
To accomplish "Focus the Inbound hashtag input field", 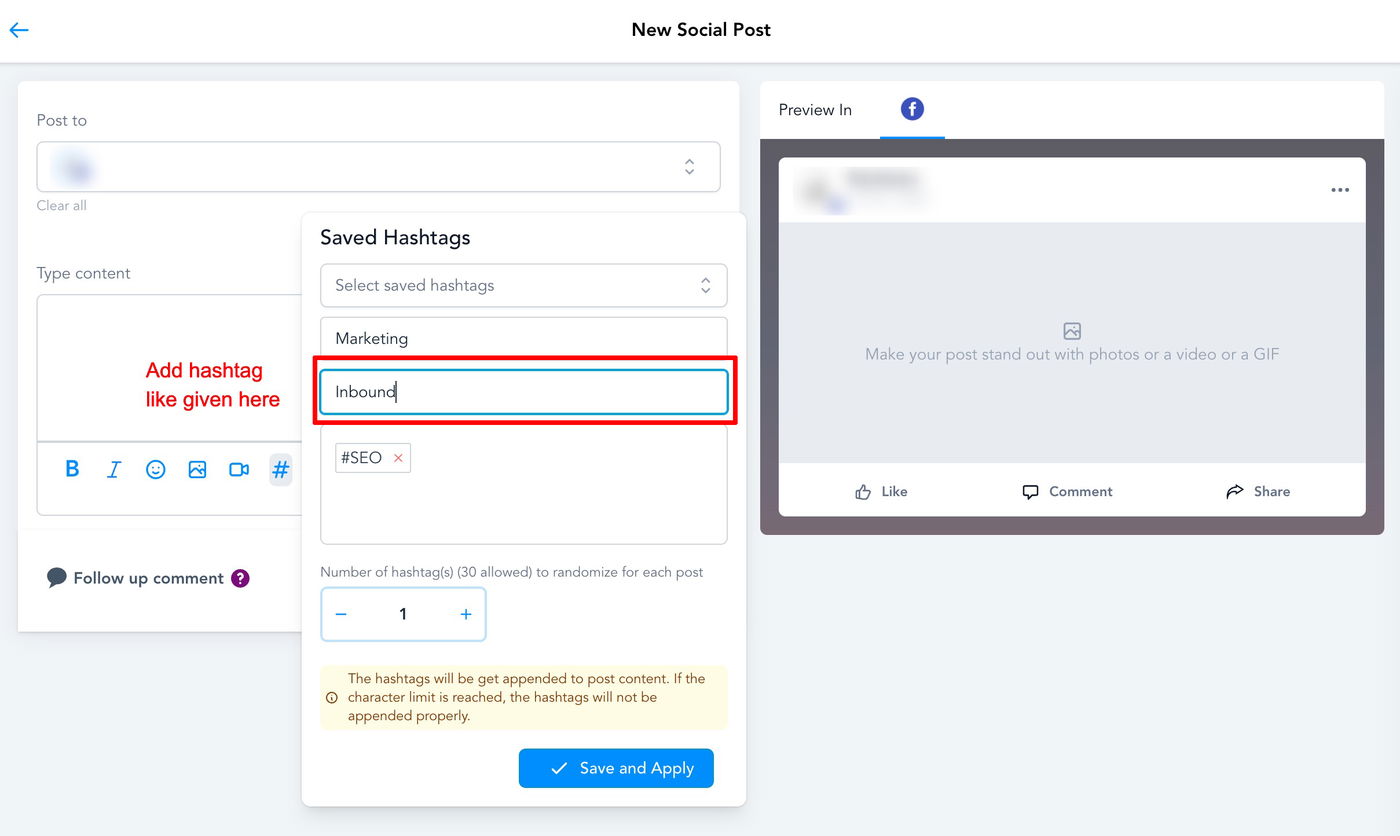I will [523, 392].
